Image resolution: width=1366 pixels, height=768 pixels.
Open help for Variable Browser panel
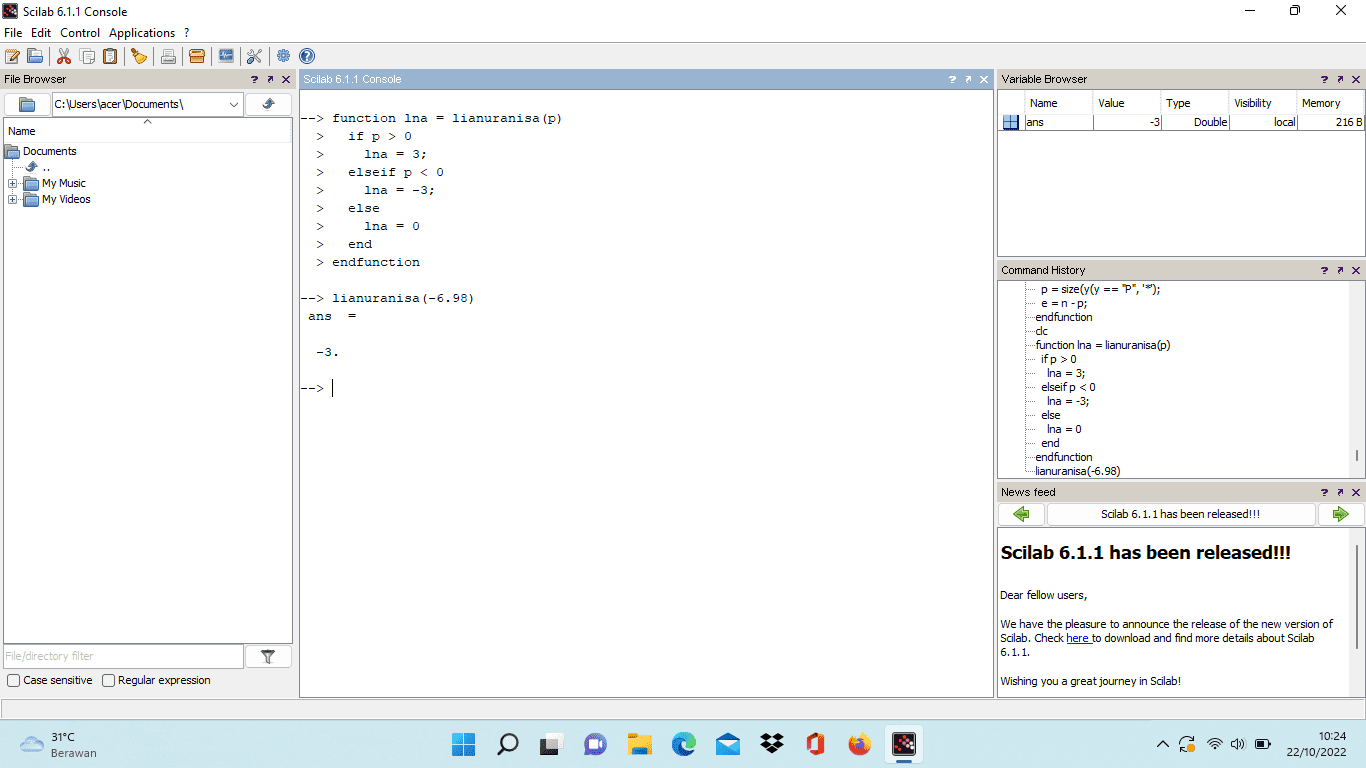[x=1324, y=79]
